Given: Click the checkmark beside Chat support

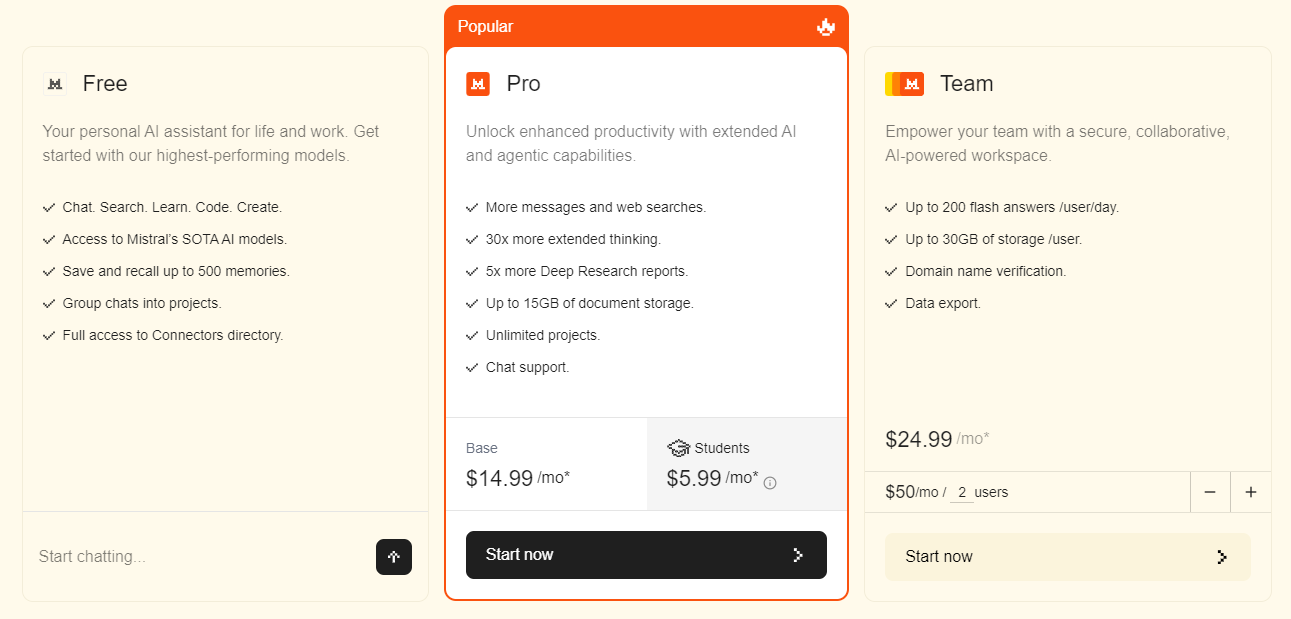Looking at the screenshot, I should point(472,368).
